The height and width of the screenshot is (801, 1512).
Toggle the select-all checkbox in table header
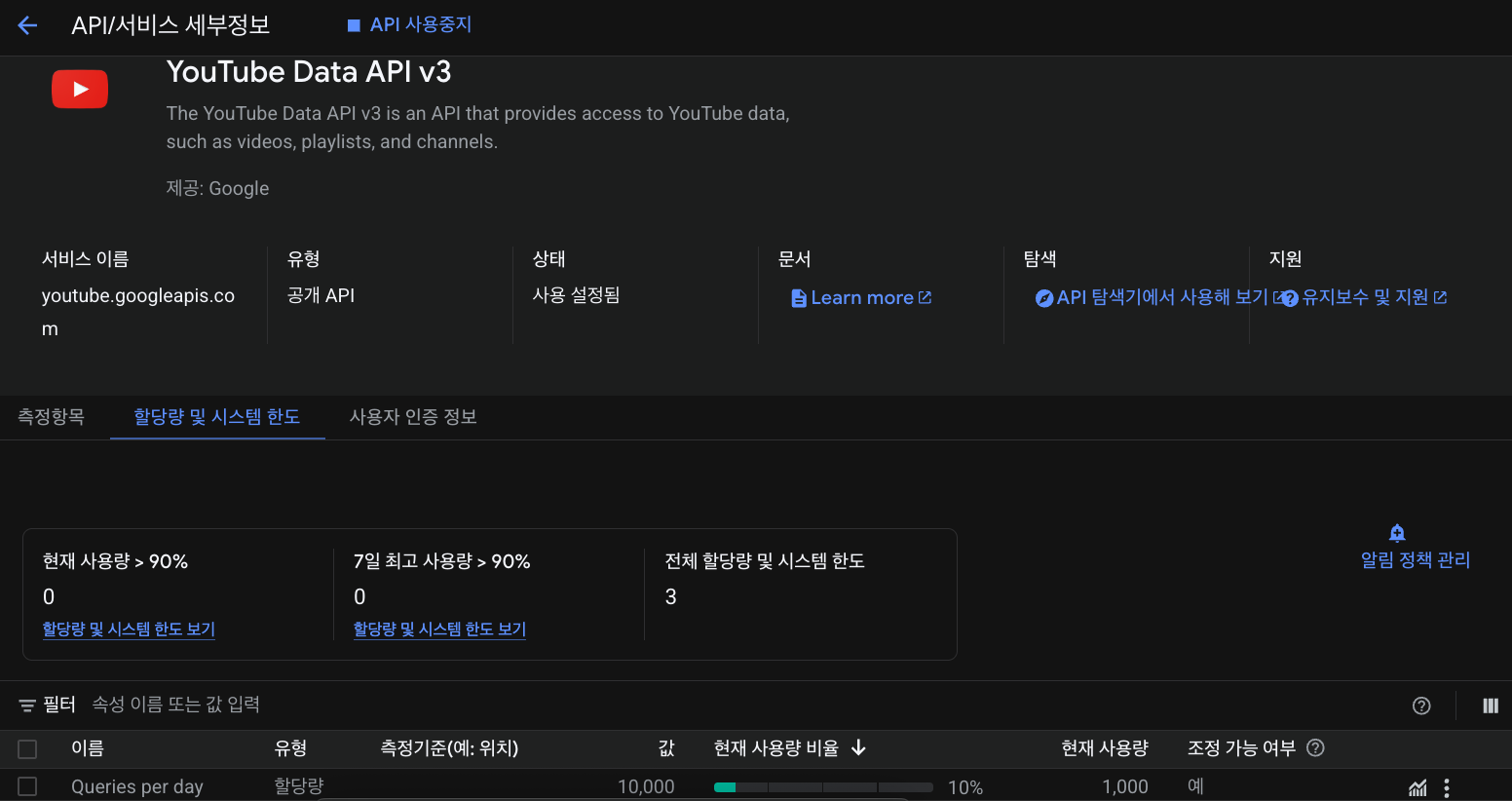(27, 748)
